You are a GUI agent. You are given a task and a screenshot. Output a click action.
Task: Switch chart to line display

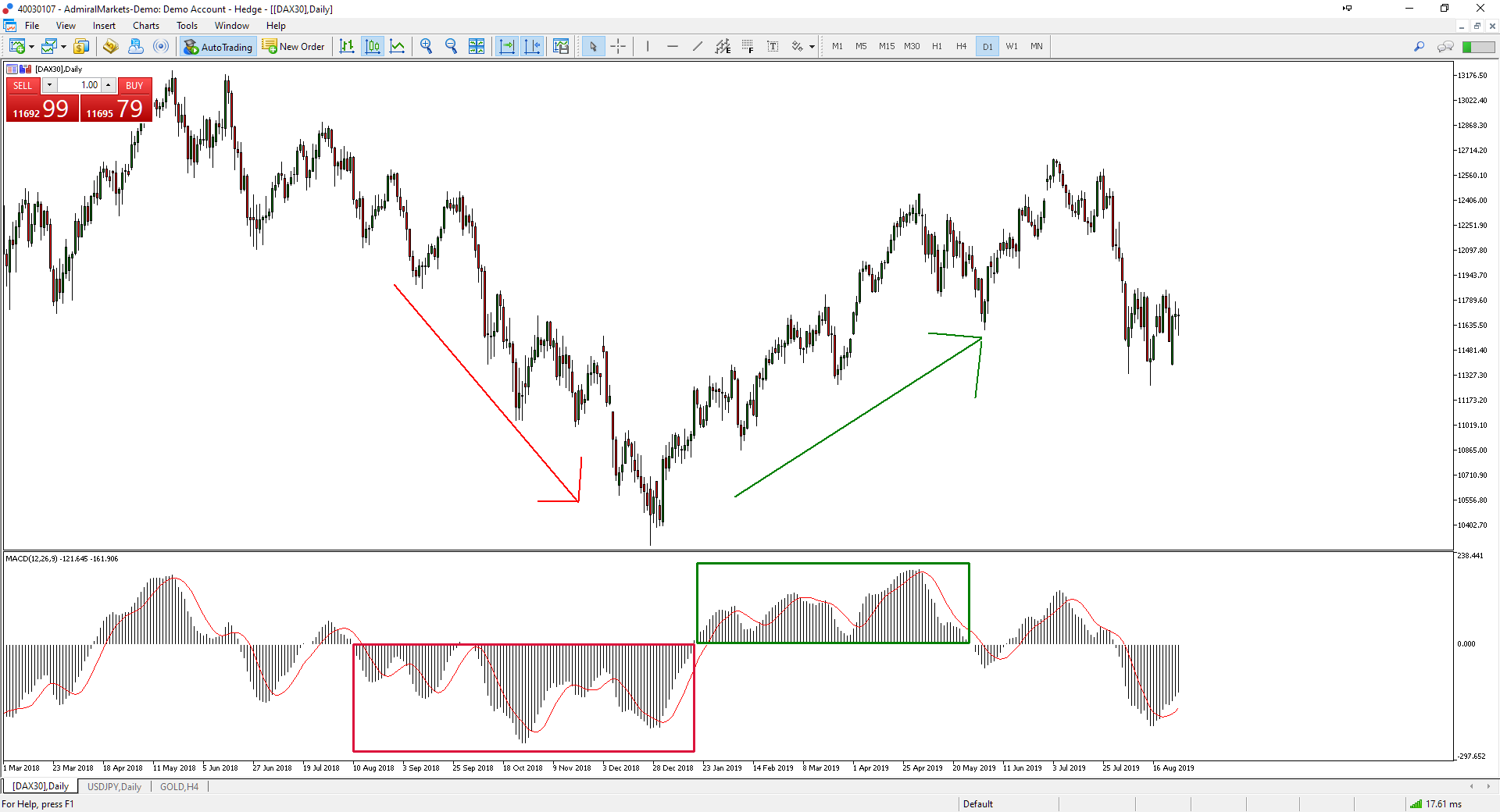[397, 46]
